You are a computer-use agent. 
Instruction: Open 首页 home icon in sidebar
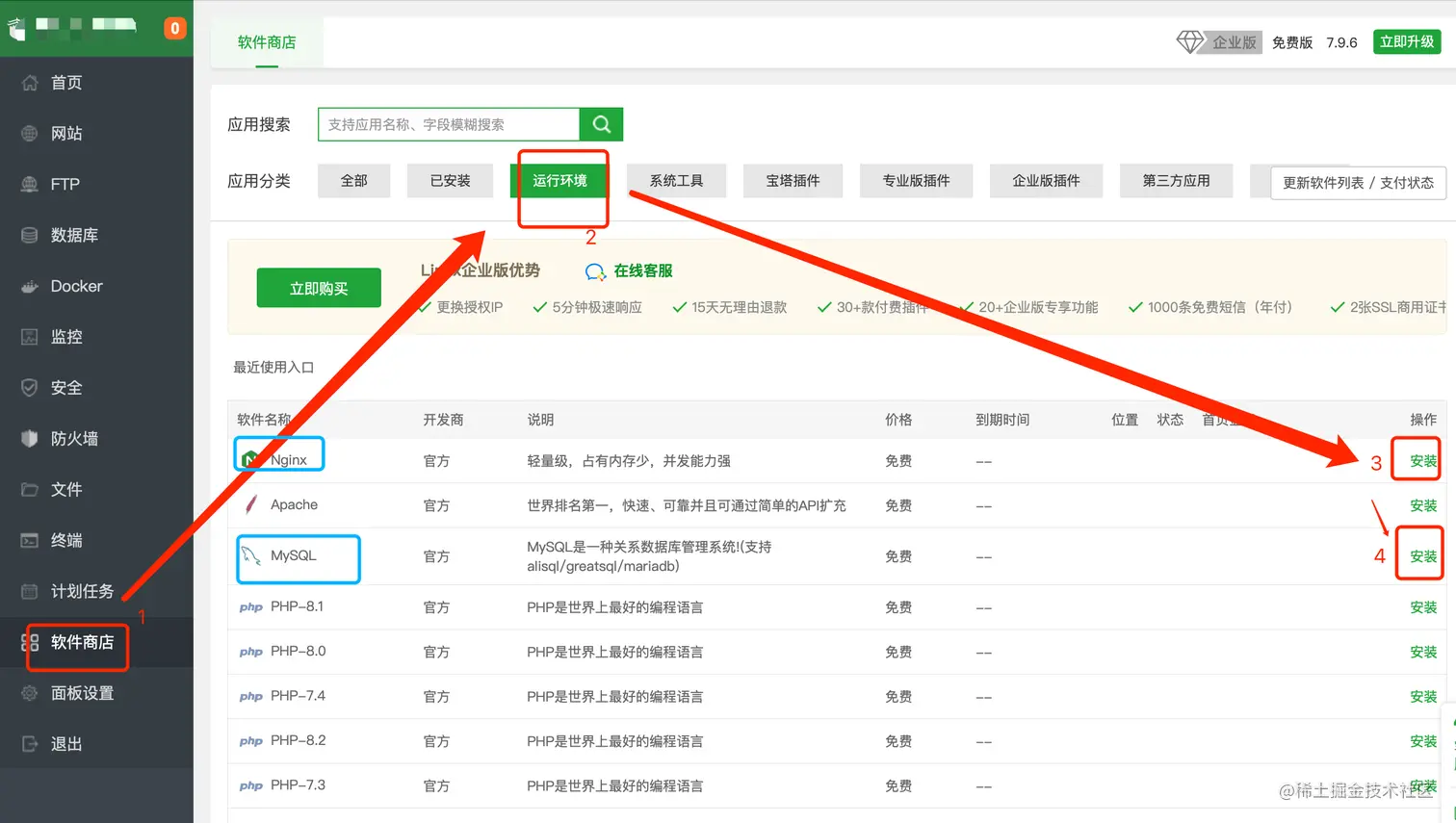pos(30,83)
